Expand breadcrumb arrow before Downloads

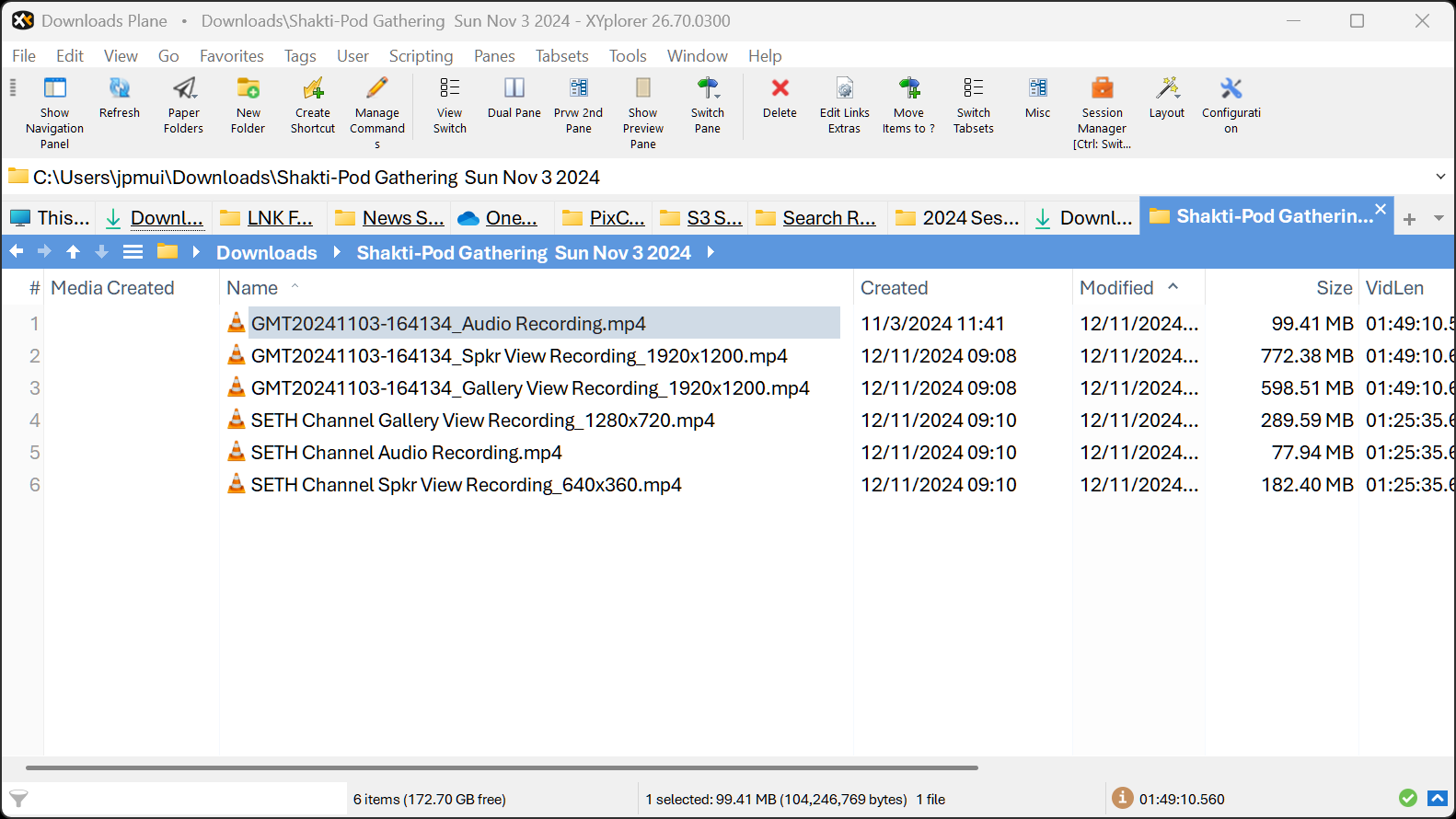coord(196,251)
